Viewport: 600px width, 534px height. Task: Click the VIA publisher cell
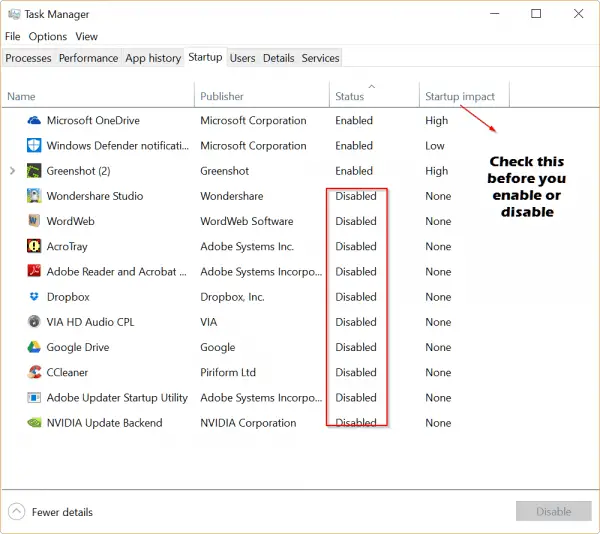click(209, 322)
